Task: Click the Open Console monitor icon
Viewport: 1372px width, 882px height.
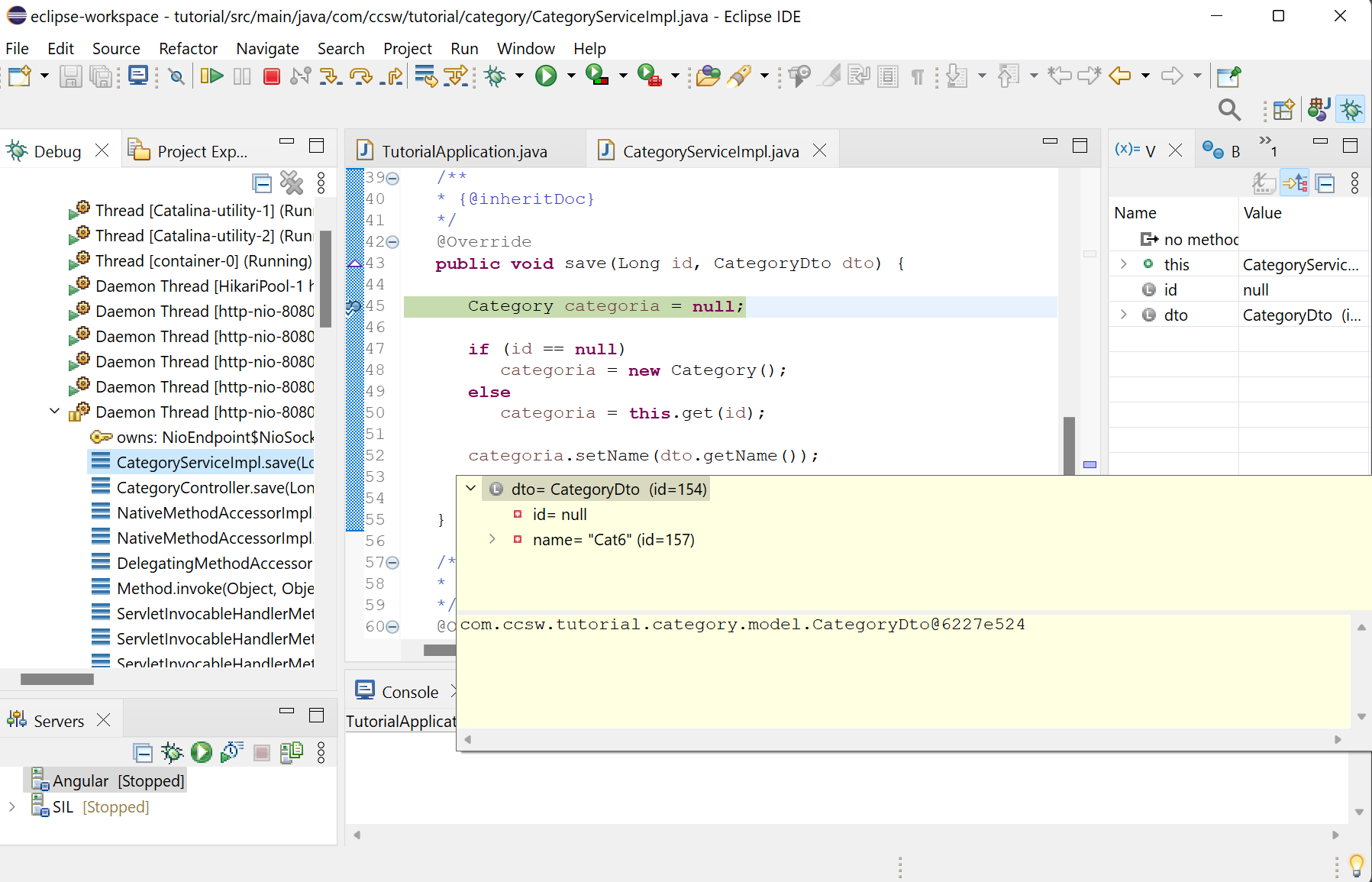Action: point(139,76)
